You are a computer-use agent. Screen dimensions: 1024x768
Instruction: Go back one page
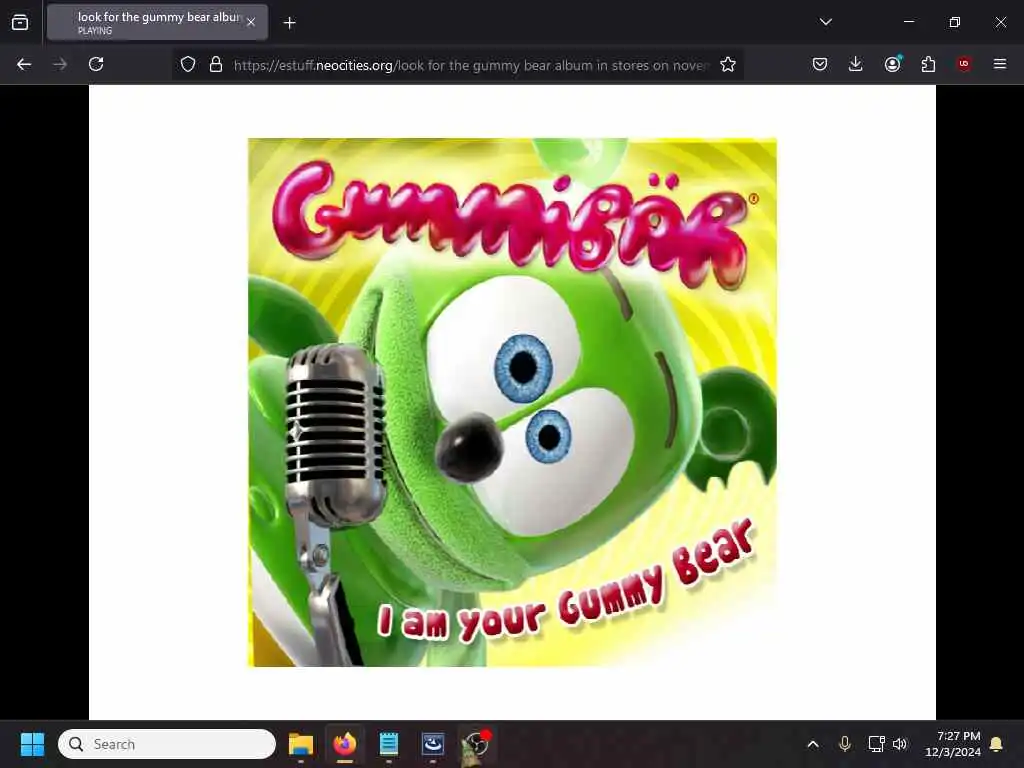(x=24, y=64)
